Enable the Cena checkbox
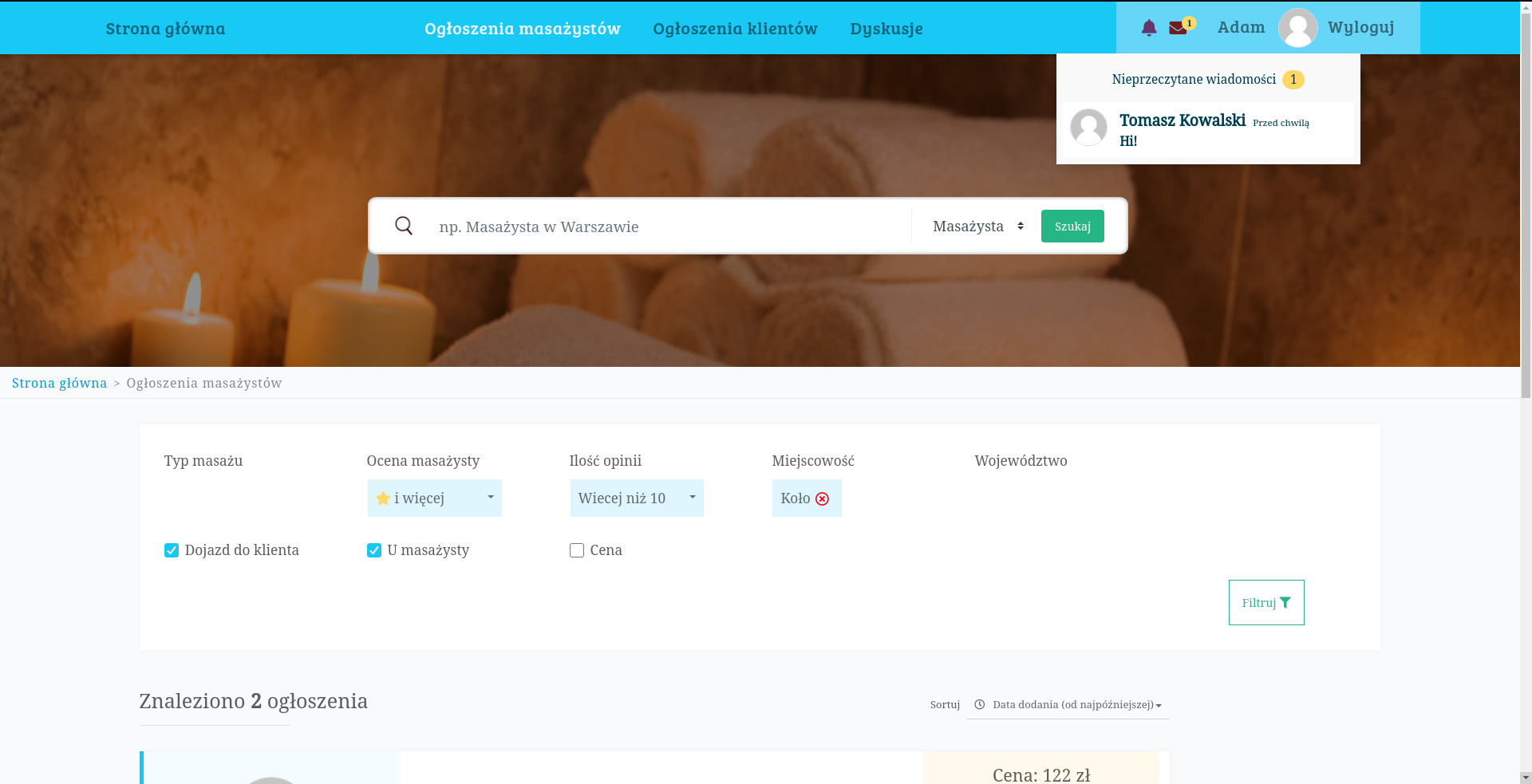 (577, 550)
